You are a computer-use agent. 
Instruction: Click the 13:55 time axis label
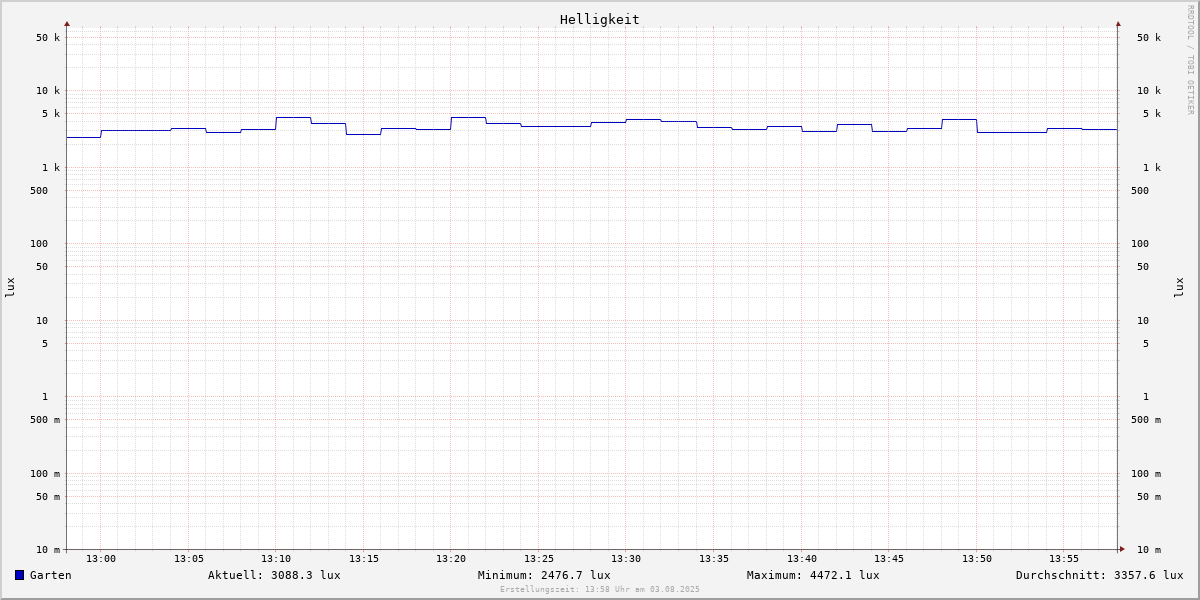pos(1064,559)
